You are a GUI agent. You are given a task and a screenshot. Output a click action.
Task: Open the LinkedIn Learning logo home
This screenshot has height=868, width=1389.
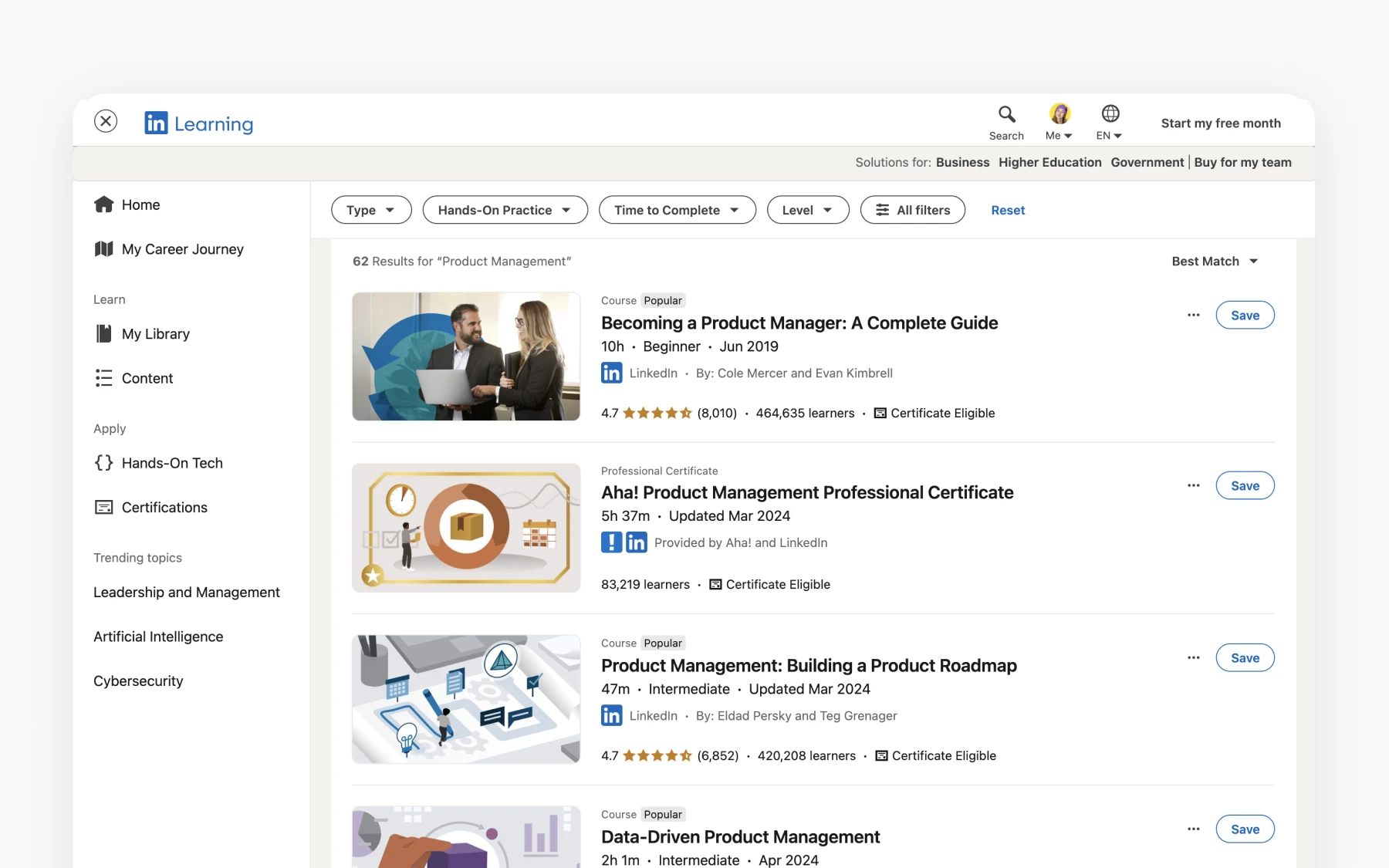coord(199,123)
